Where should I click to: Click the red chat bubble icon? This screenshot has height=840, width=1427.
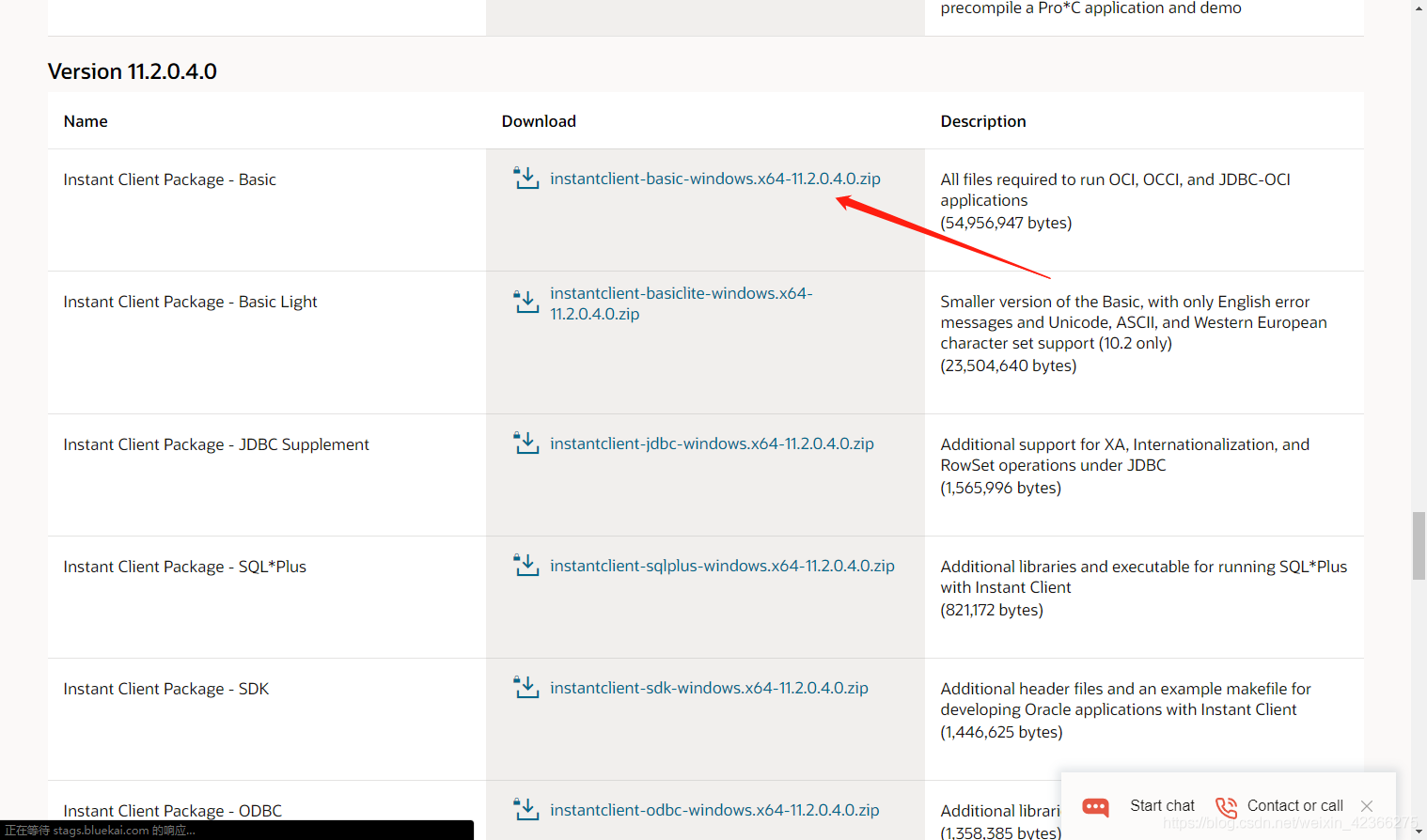tap(1095, 806)
